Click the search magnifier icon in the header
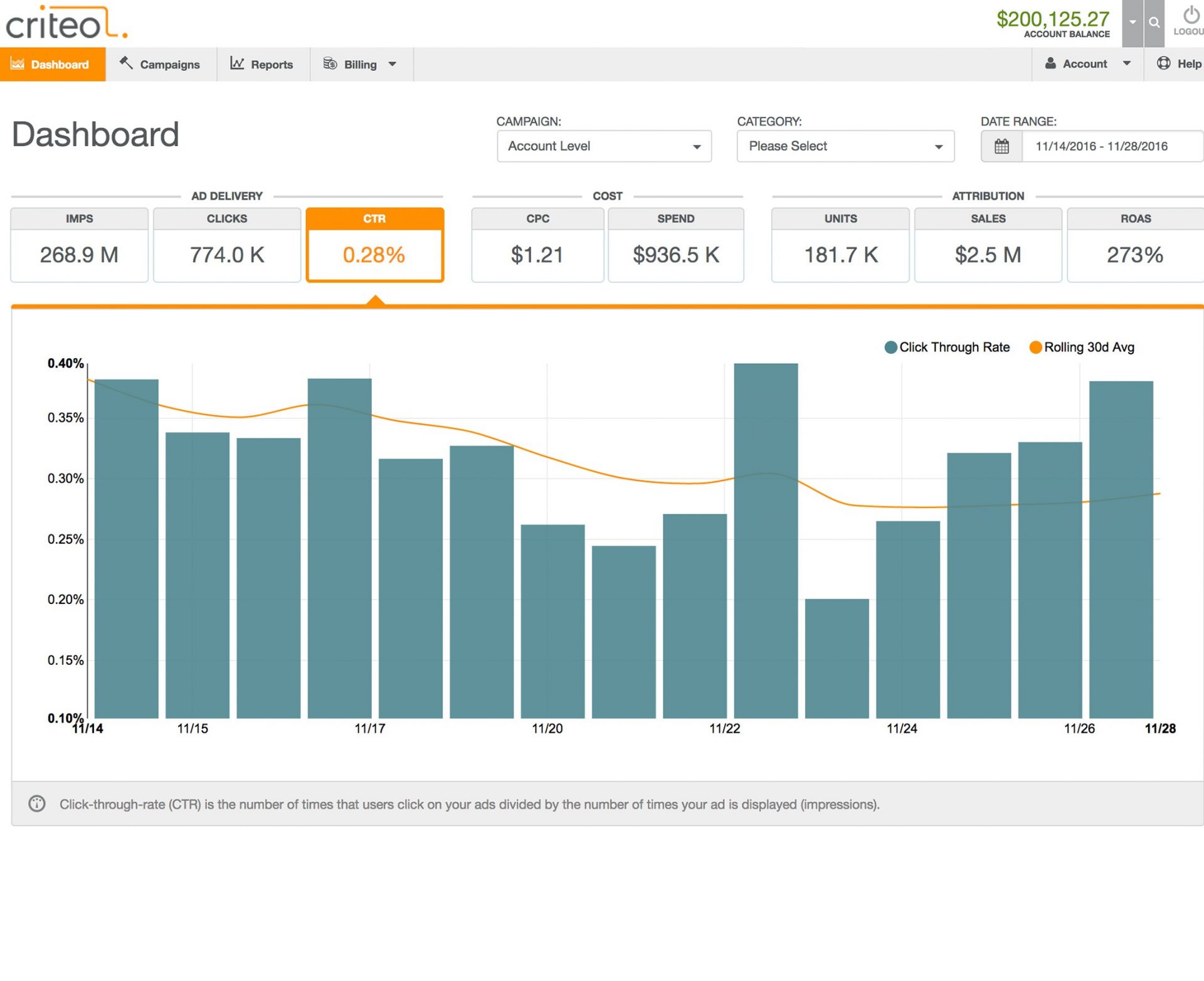Viewport: 1204px width, 981px height. click(x=1154, y=23)
